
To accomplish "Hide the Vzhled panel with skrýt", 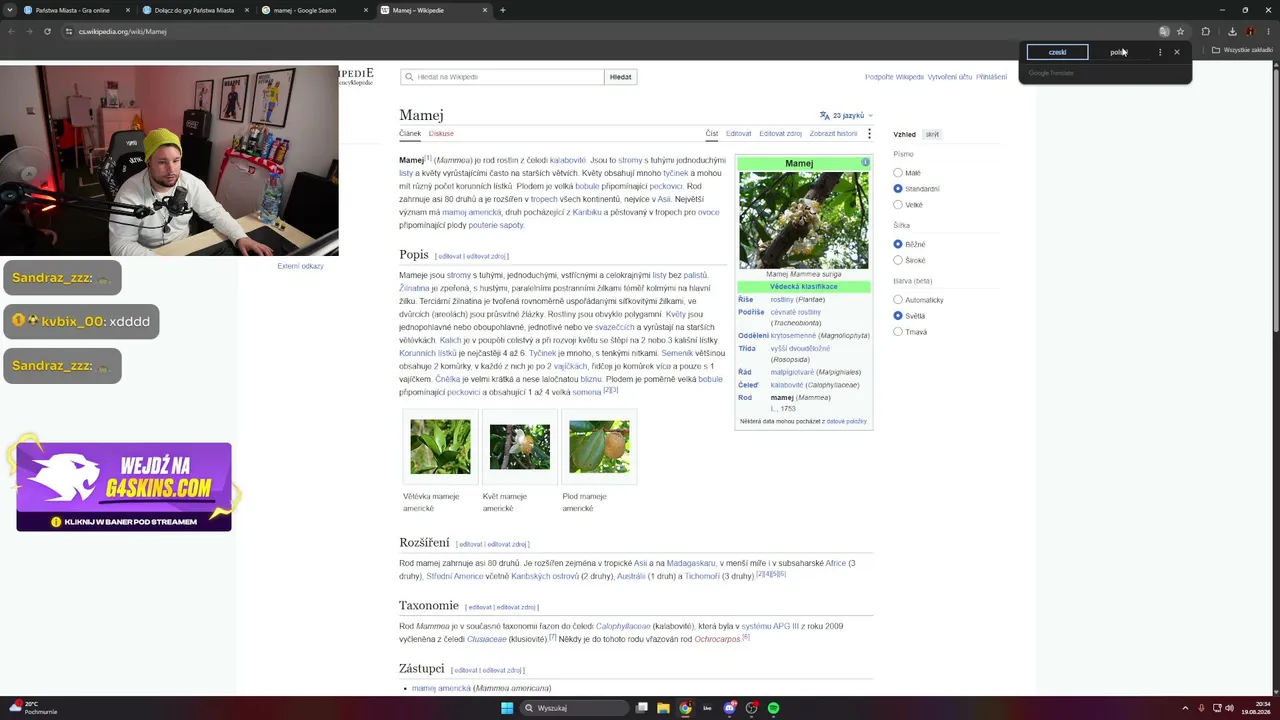I will [x=932, y=134].
